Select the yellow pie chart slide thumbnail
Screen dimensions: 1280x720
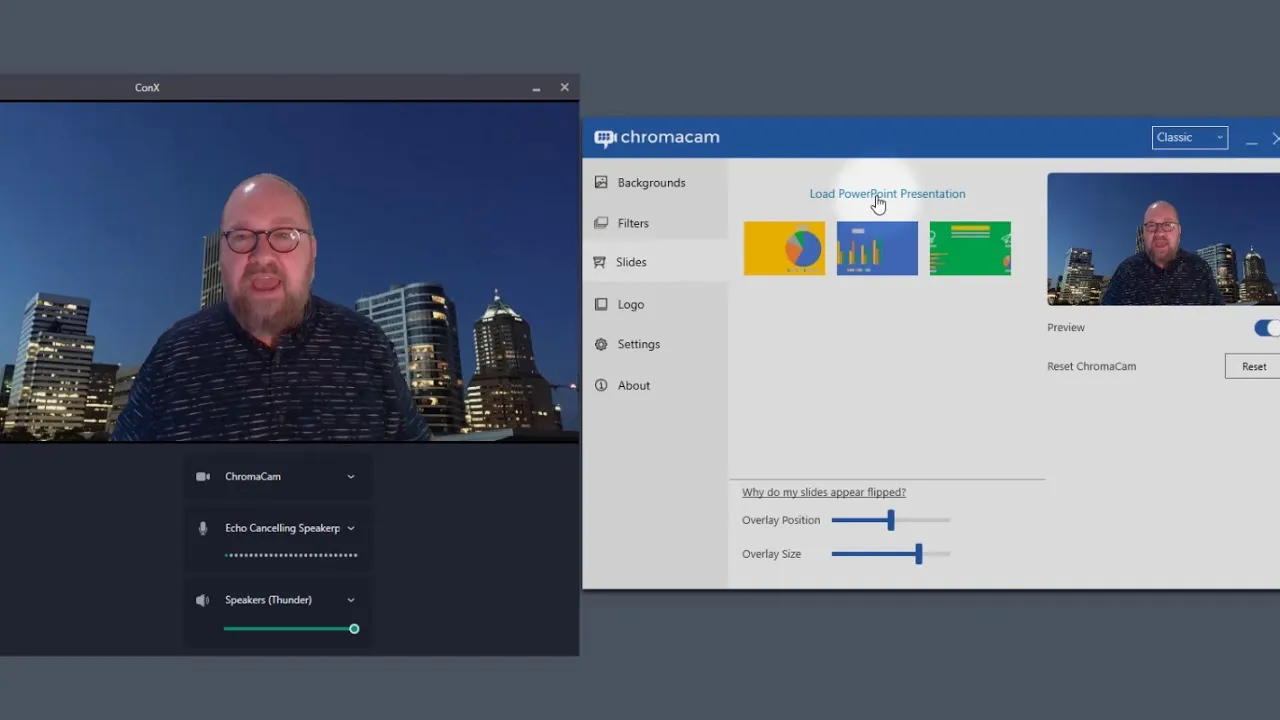coord(784,248)
